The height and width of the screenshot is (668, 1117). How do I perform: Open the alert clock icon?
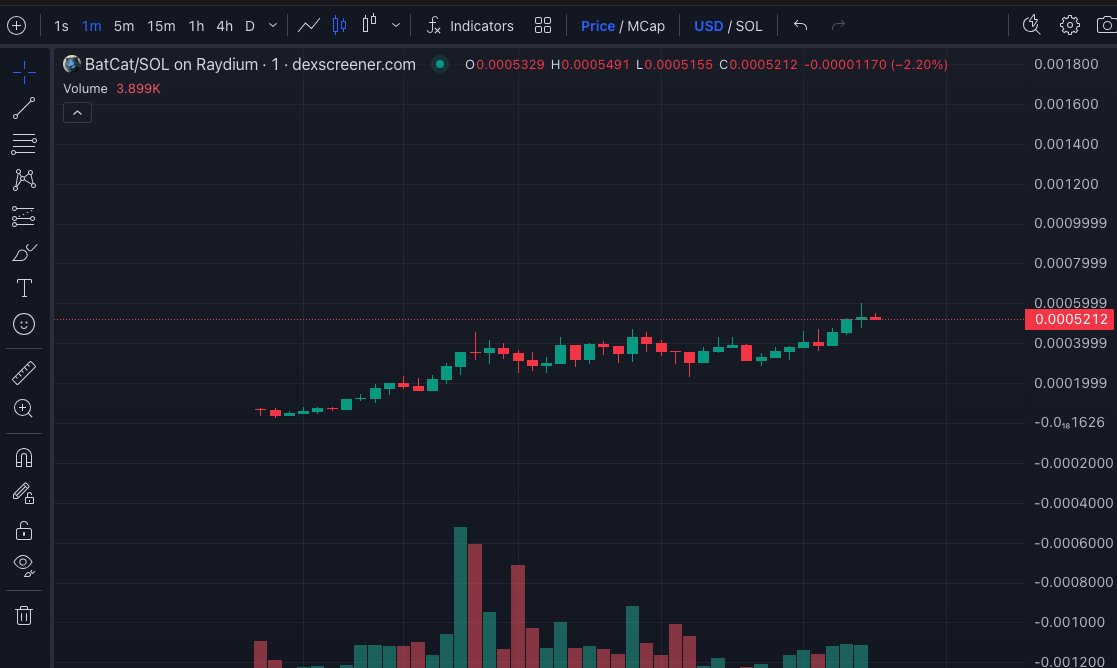[1032, 26]
